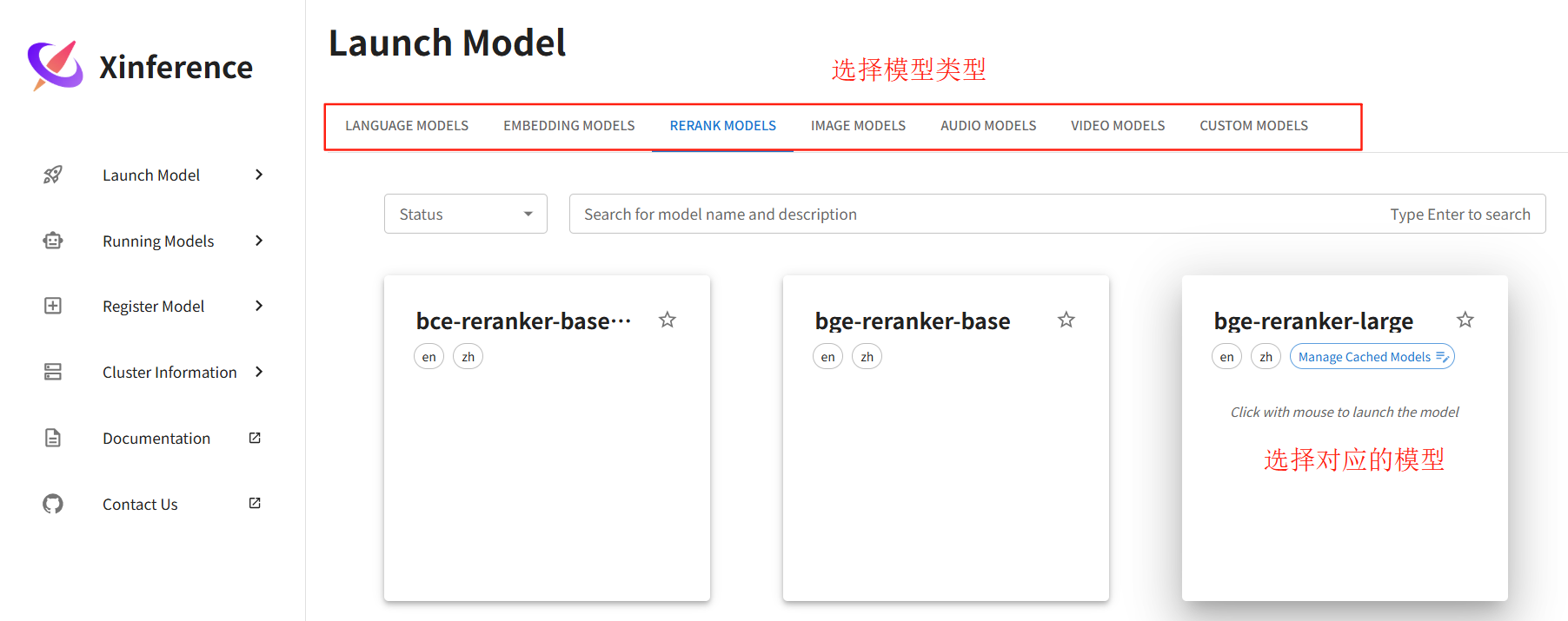Switch to the Embedding Models tab

[569, 126]
